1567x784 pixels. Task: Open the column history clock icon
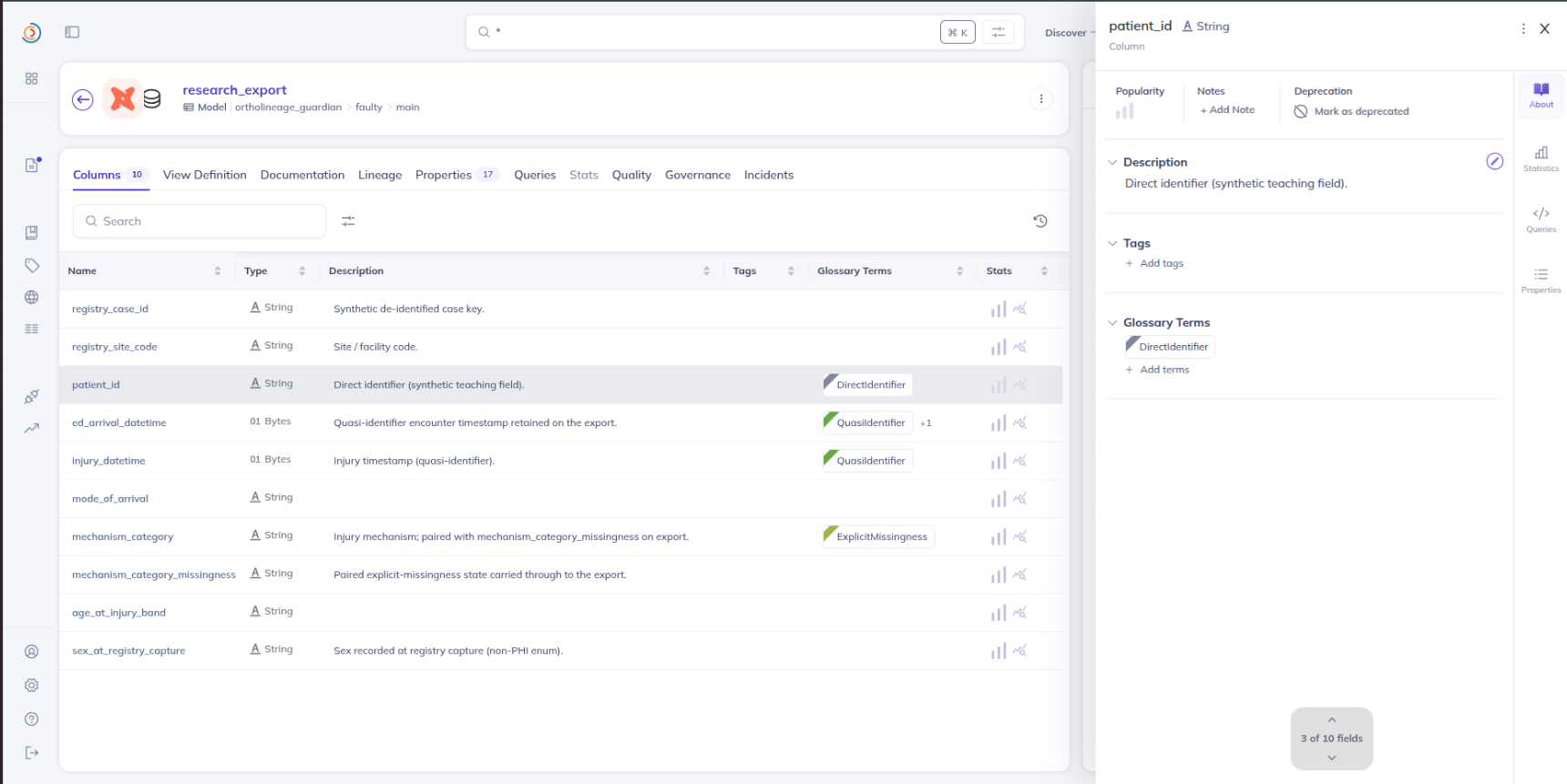click(1040, 221)
